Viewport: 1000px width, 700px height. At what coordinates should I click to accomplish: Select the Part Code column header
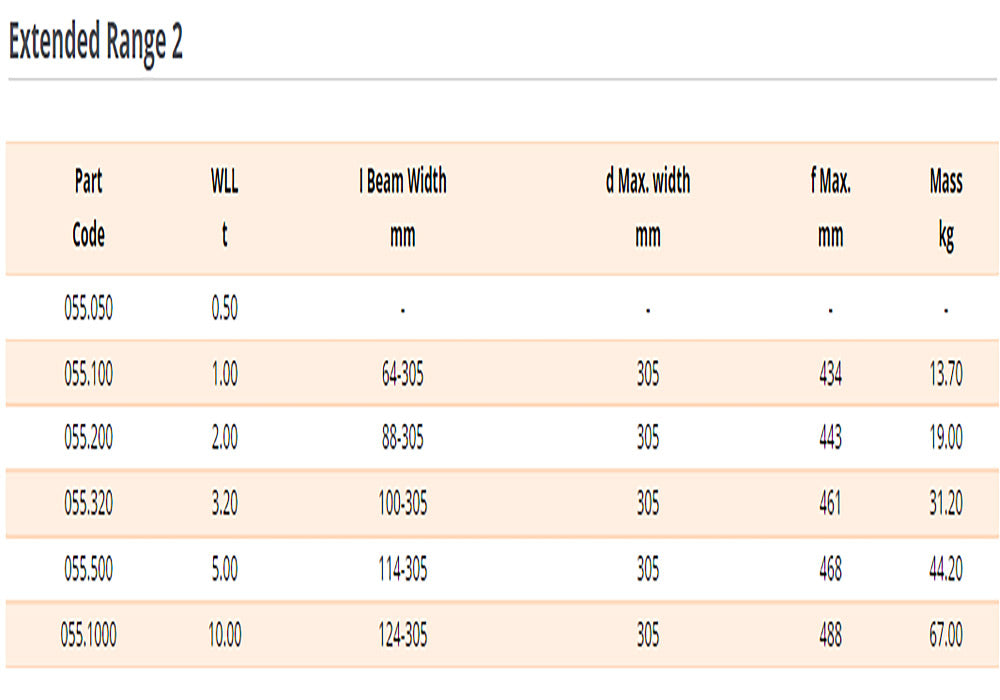click(88, 208)
